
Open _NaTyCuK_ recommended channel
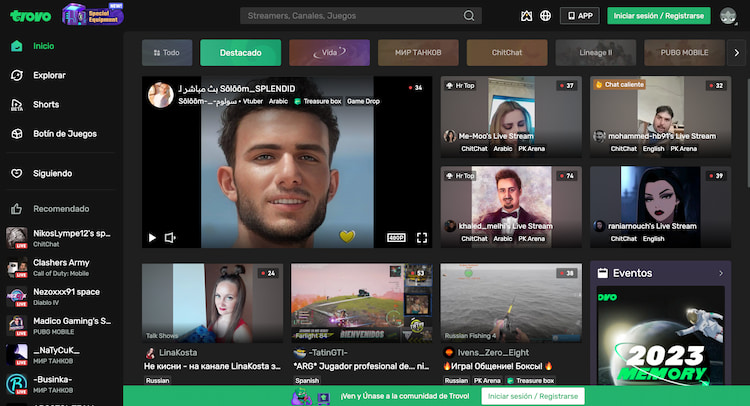click(x=61, y=355)
